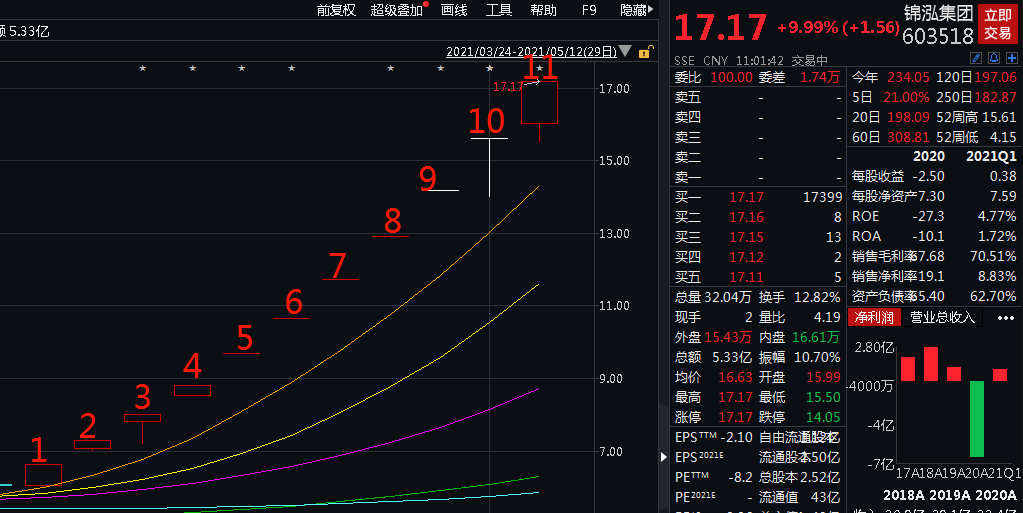
Task: Click the star marker above candle 10
Action: pyautogui.click(x=489, y=69)
